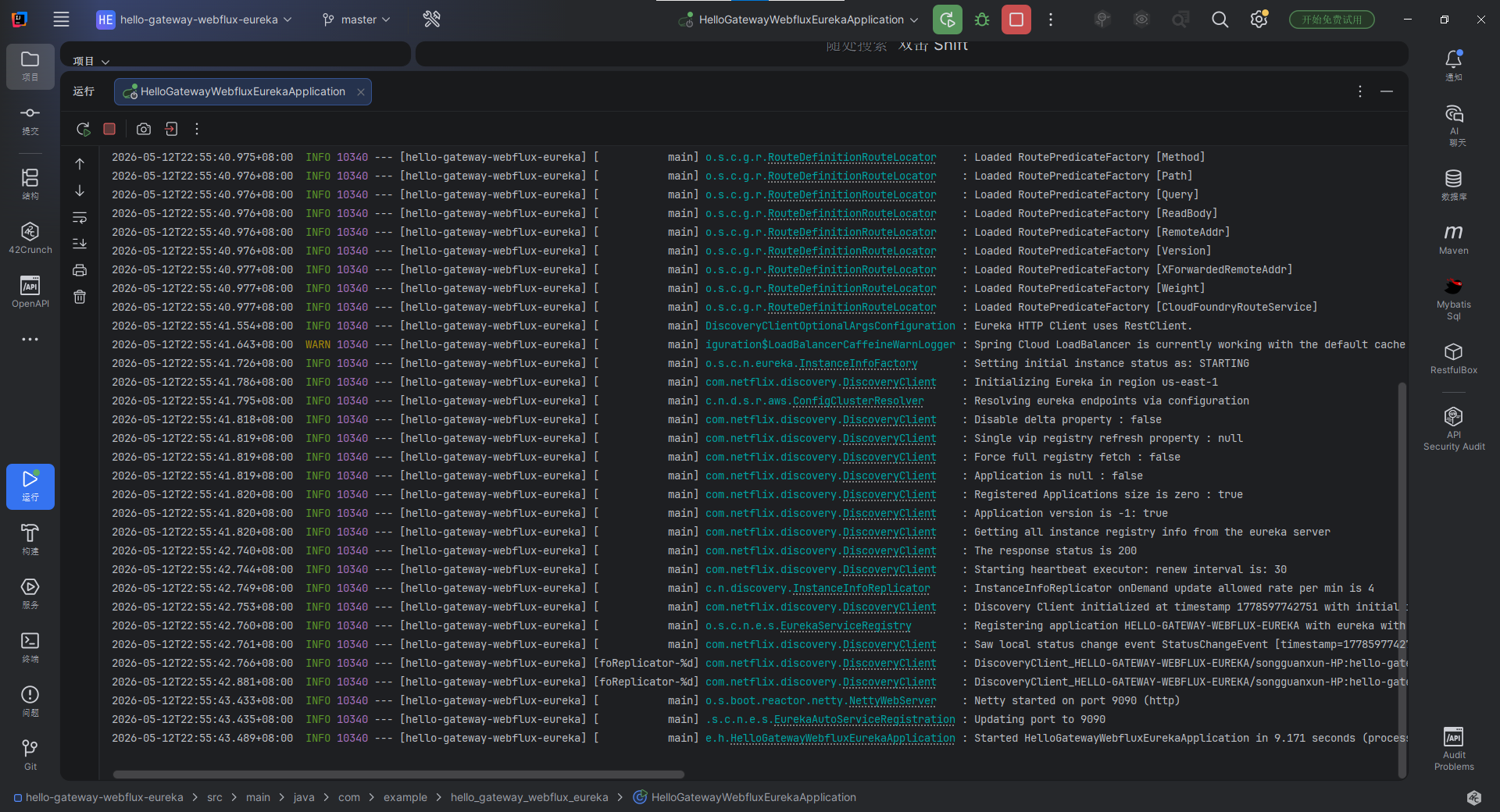
Task: Jump up the stack trace arrow
Action: point(80,164)
